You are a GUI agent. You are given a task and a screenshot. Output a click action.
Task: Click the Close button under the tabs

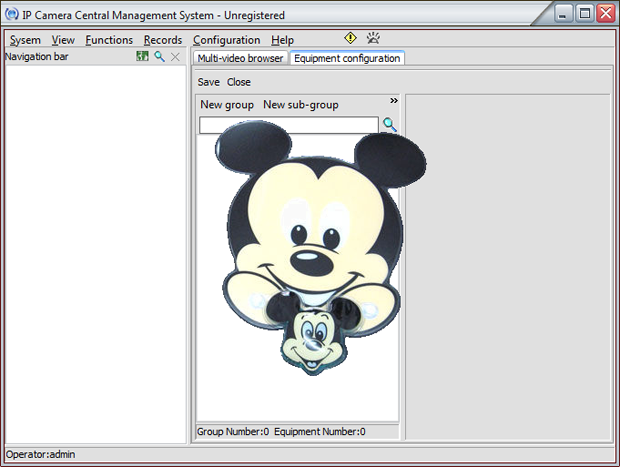point(238,82)
